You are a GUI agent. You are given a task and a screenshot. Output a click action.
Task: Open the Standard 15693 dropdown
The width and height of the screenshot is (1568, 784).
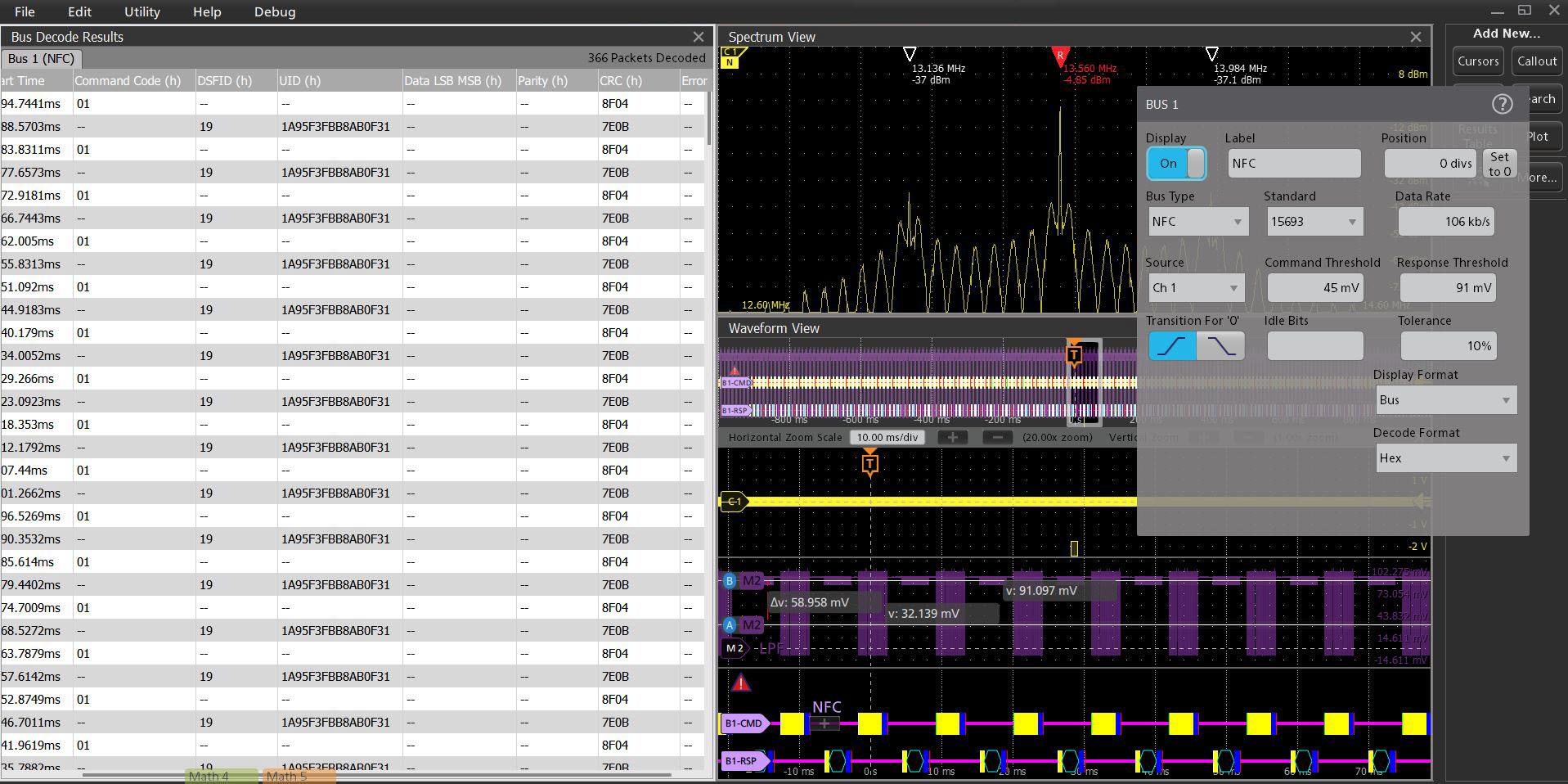pyautogui.click(x=1314, y=221)
